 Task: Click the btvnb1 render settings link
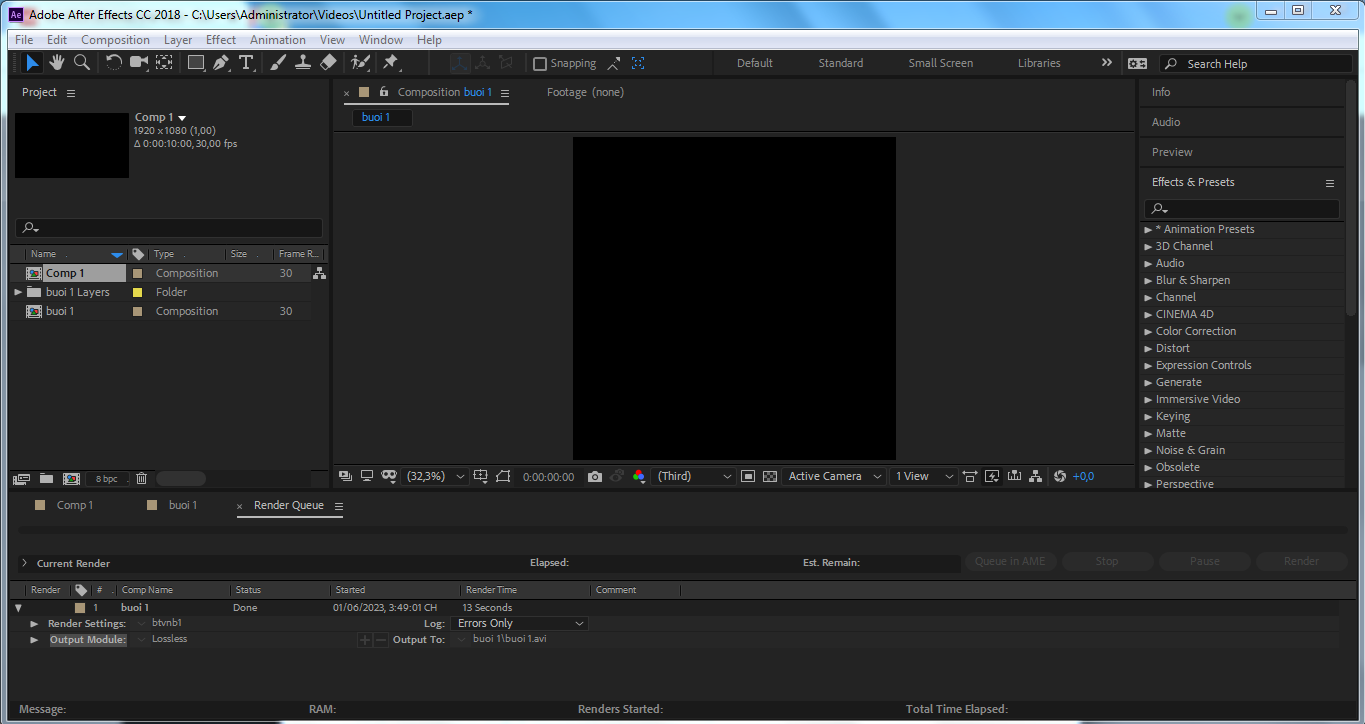(x=167, y=623)
